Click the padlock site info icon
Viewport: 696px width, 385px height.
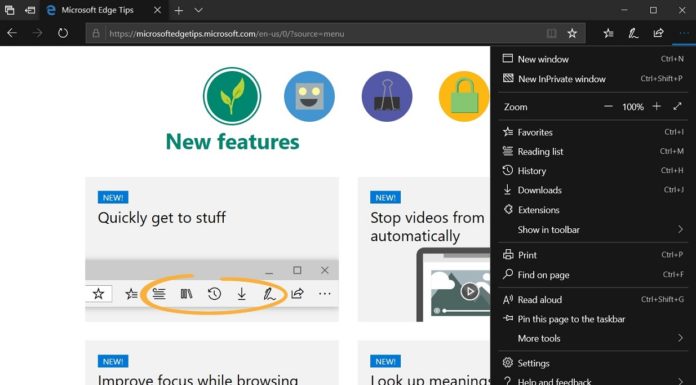(95, 33)
